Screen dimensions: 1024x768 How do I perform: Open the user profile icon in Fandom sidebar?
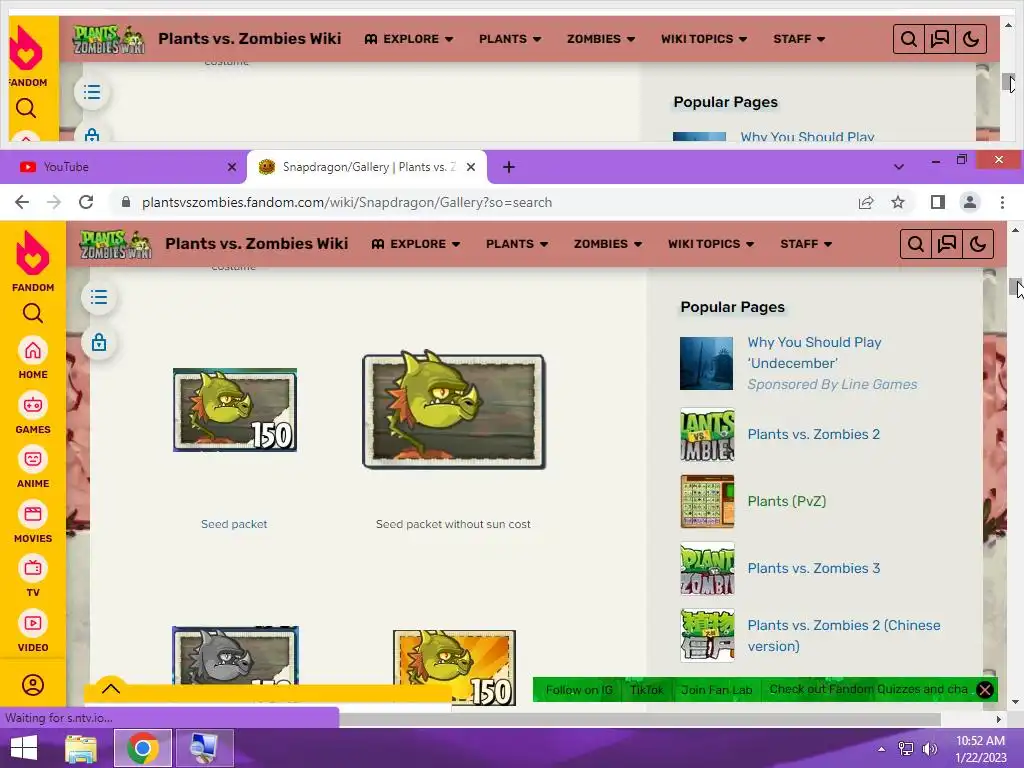33,685
